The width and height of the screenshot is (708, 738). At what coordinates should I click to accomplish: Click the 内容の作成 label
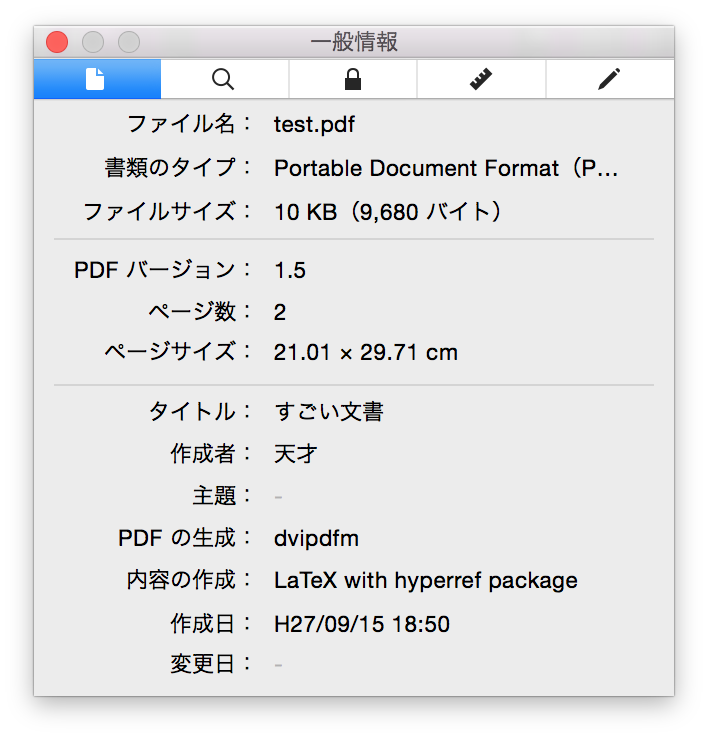point(189,579)
